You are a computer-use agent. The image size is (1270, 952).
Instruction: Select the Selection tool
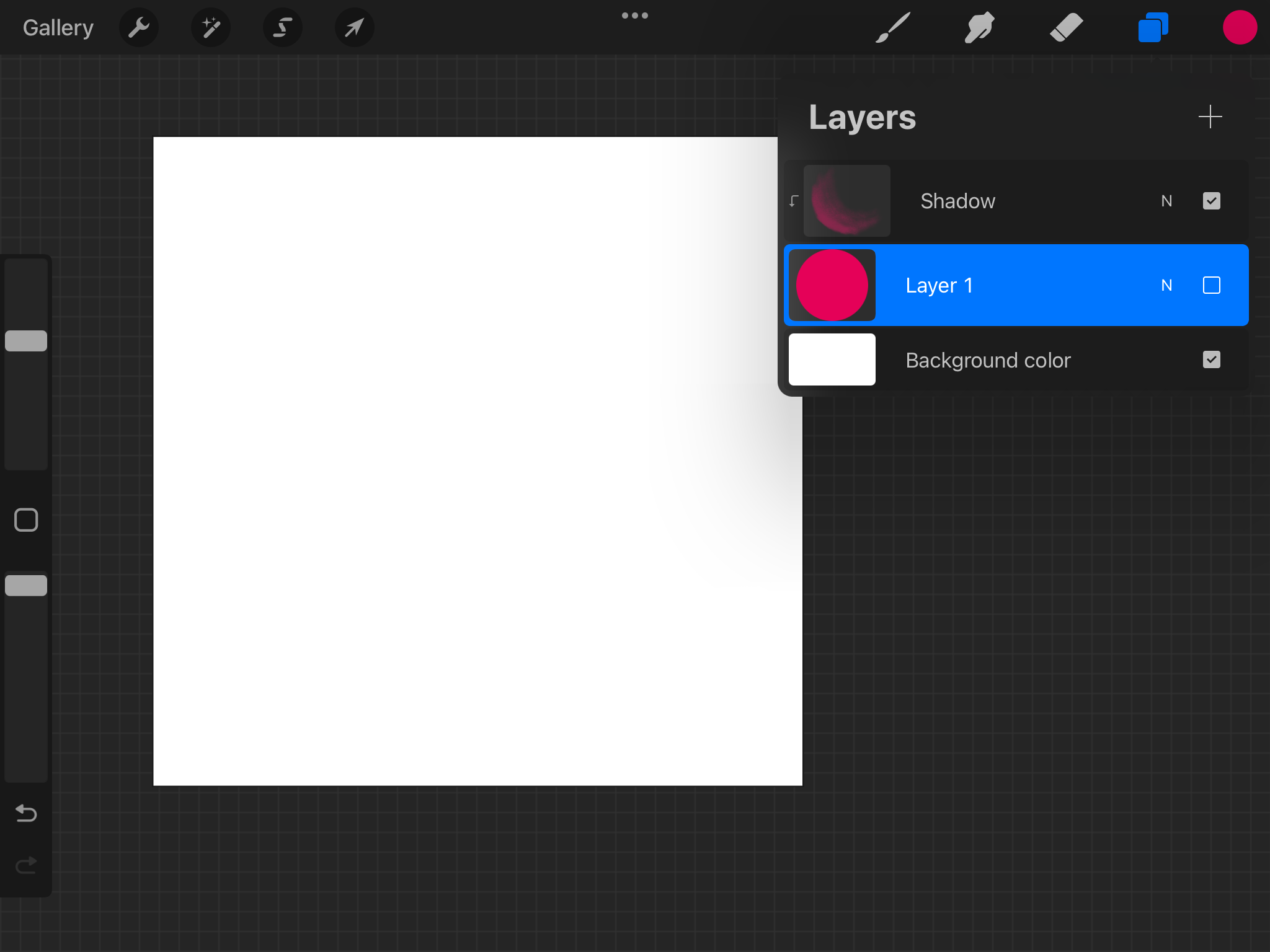click(283, 27)
